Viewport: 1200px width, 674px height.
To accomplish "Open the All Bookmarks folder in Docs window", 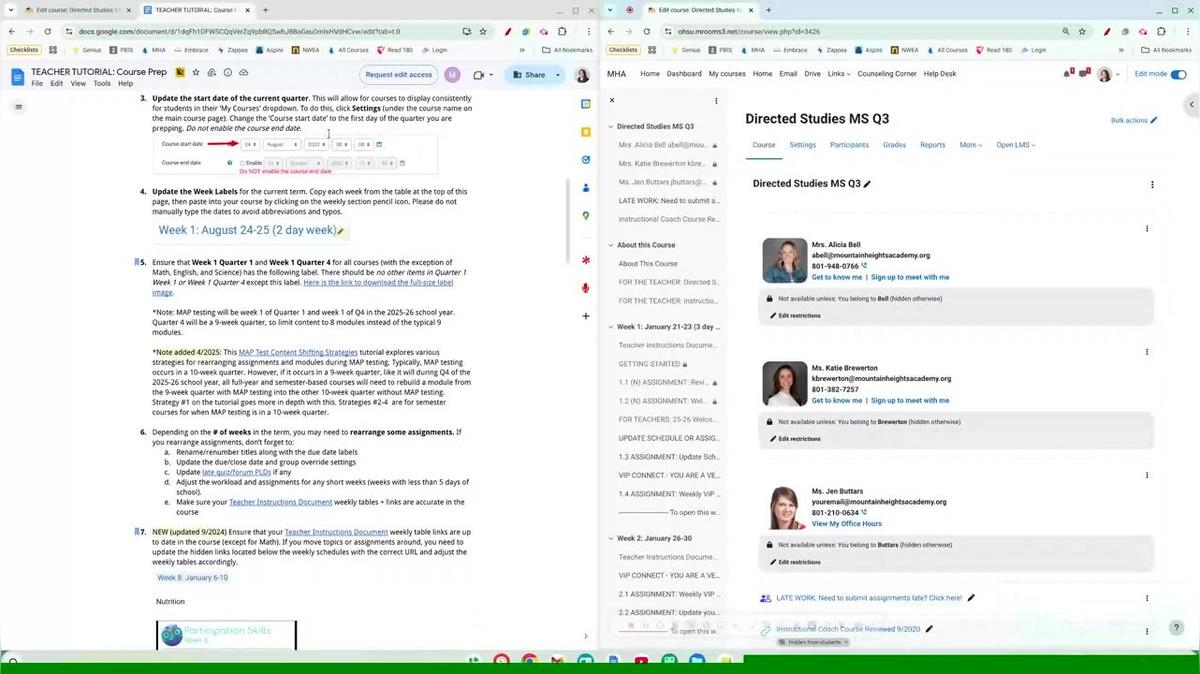I will click(x=568, y=50).
